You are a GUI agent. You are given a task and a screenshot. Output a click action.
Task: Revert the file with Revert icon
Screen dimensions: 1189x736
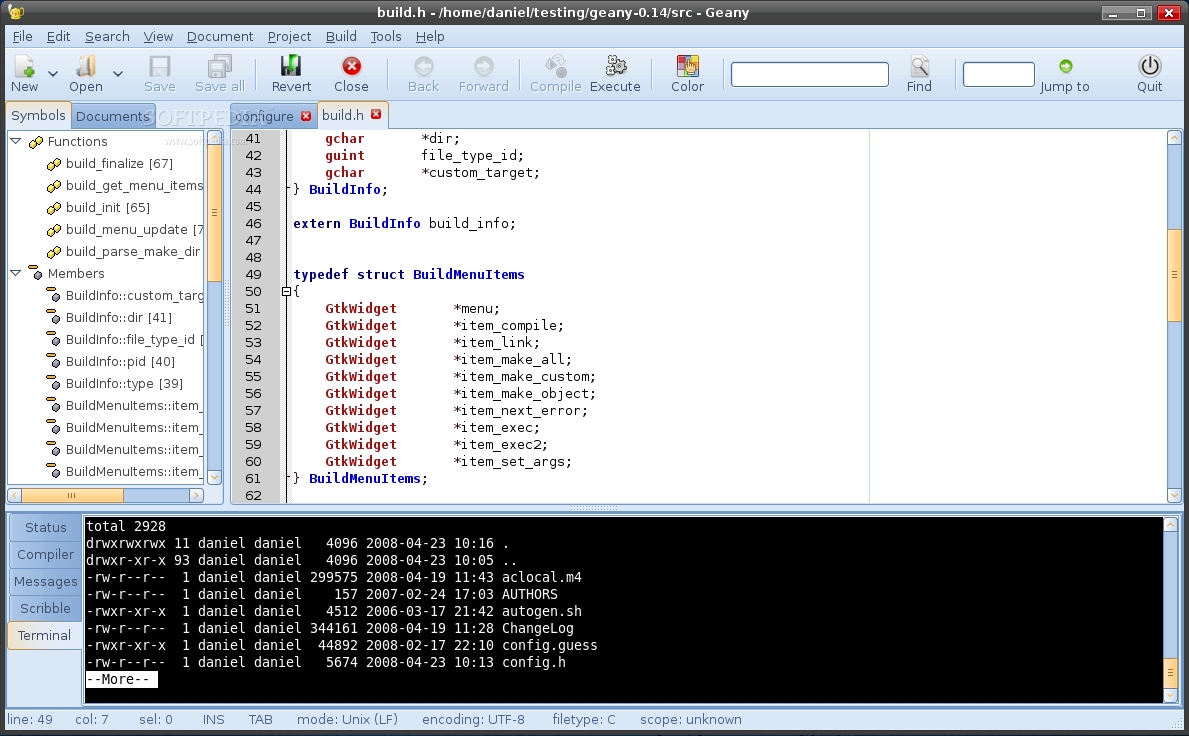(x=291, y=67)
